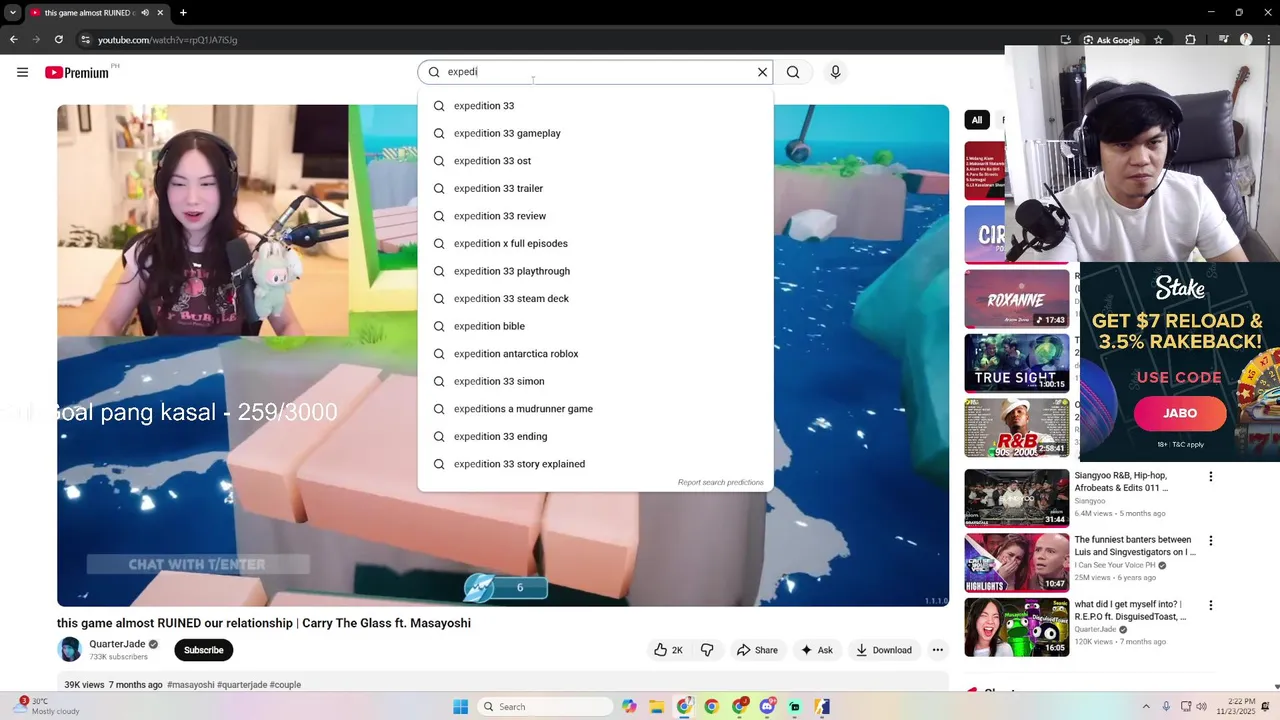1280x720 pixels.
Task: Click the Ask Google lens button
Action: tap(1111, 40)
